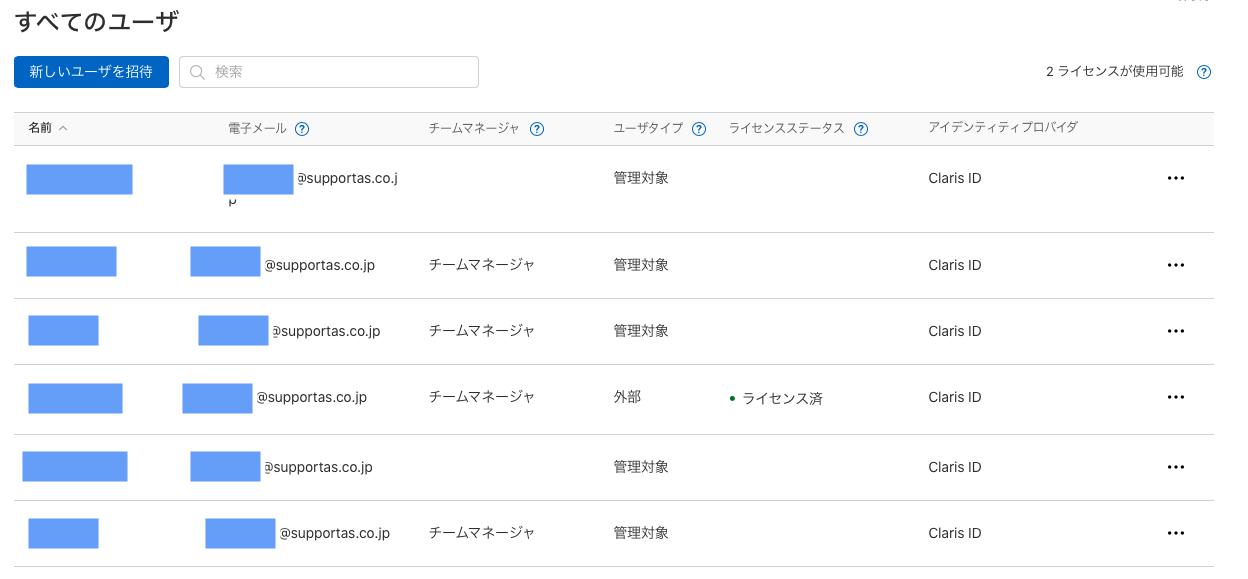The image size is (1248, 579).
Task: Click the 電子メール column header
Action: point(257,128)
